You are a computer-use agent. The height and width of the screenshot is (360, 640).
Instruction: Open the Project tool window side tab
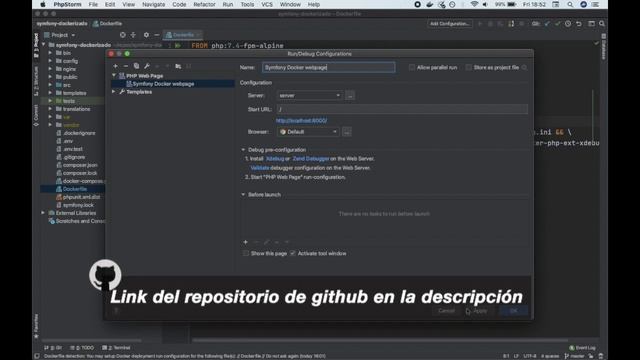point(36,46)
